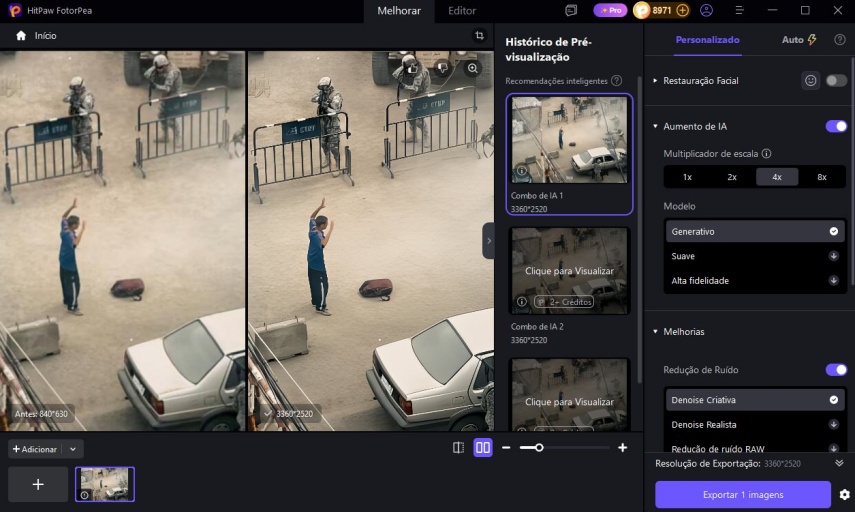
Task: Open help icon next to Auto tab
Action: pyautogui.click(x=840, y=39)
